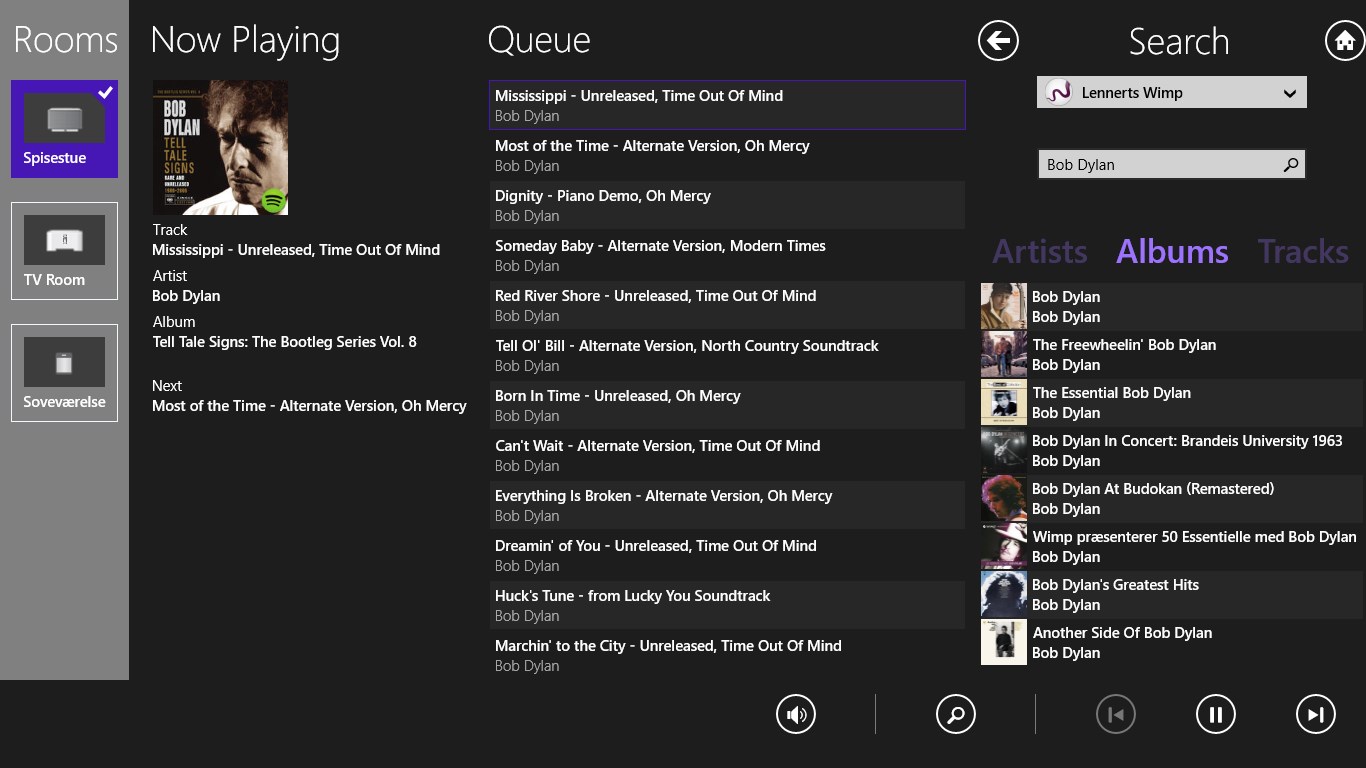The image size is (1366, 768).
Task: Expand the music service selector chevron
Action: 1291,92
